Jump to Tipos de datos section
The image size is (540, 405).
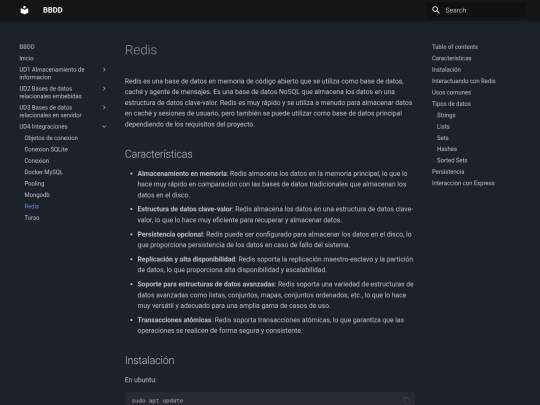(x=451, y=104)
